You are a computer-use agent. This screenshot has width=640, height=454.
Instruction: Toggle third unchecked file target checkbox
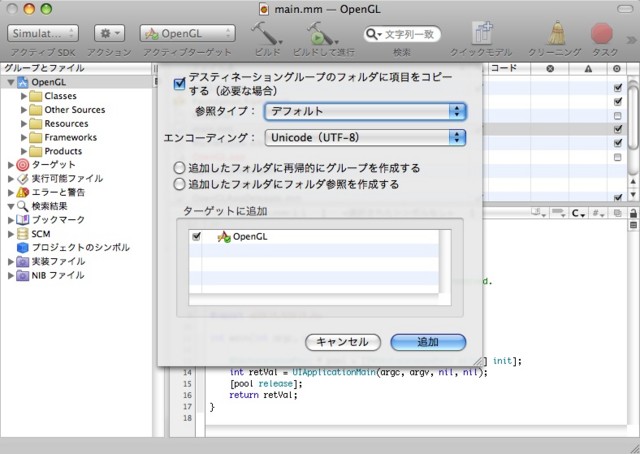point(618,116)
